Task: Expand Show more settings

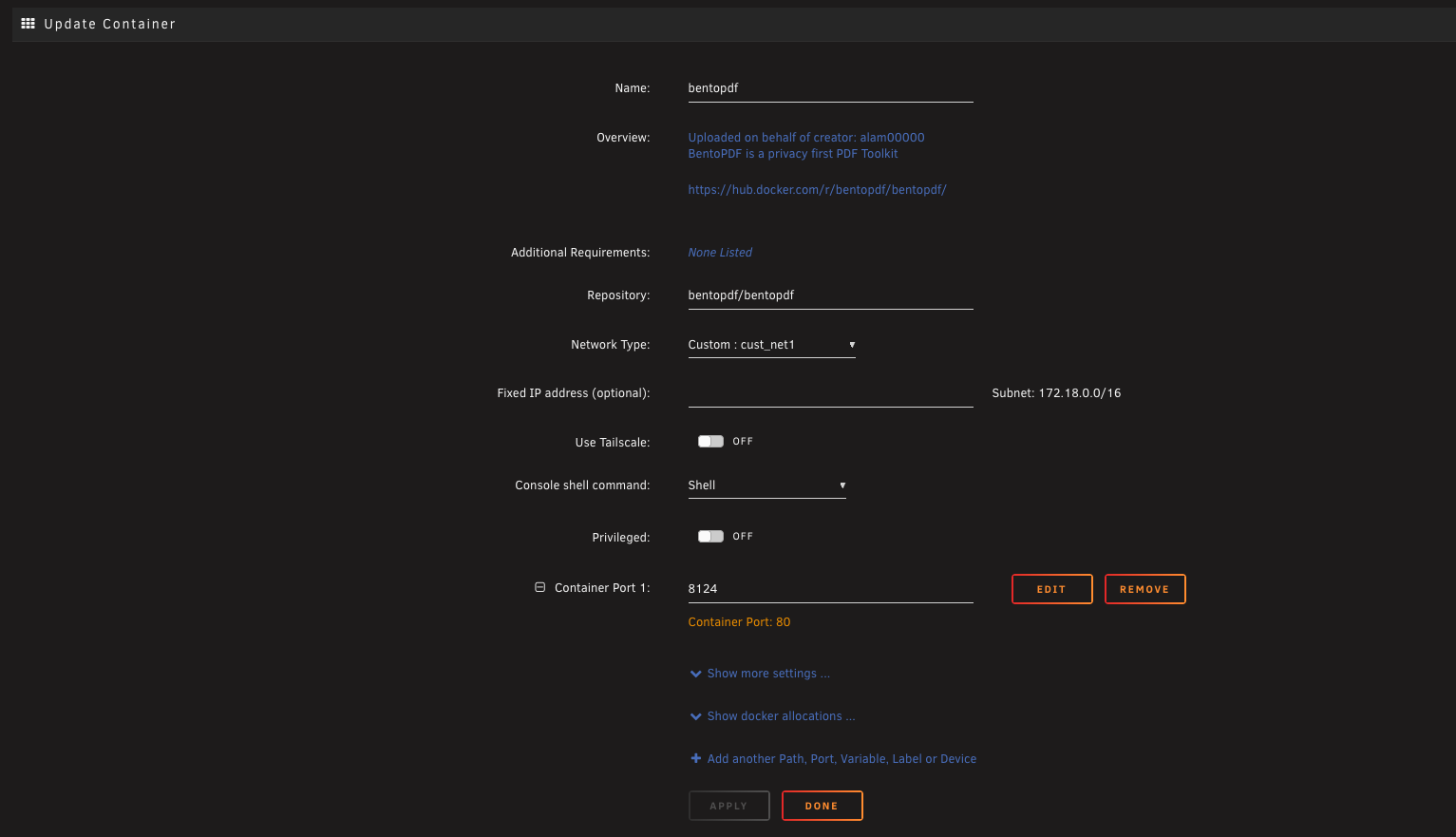Action: coord(767,674)
